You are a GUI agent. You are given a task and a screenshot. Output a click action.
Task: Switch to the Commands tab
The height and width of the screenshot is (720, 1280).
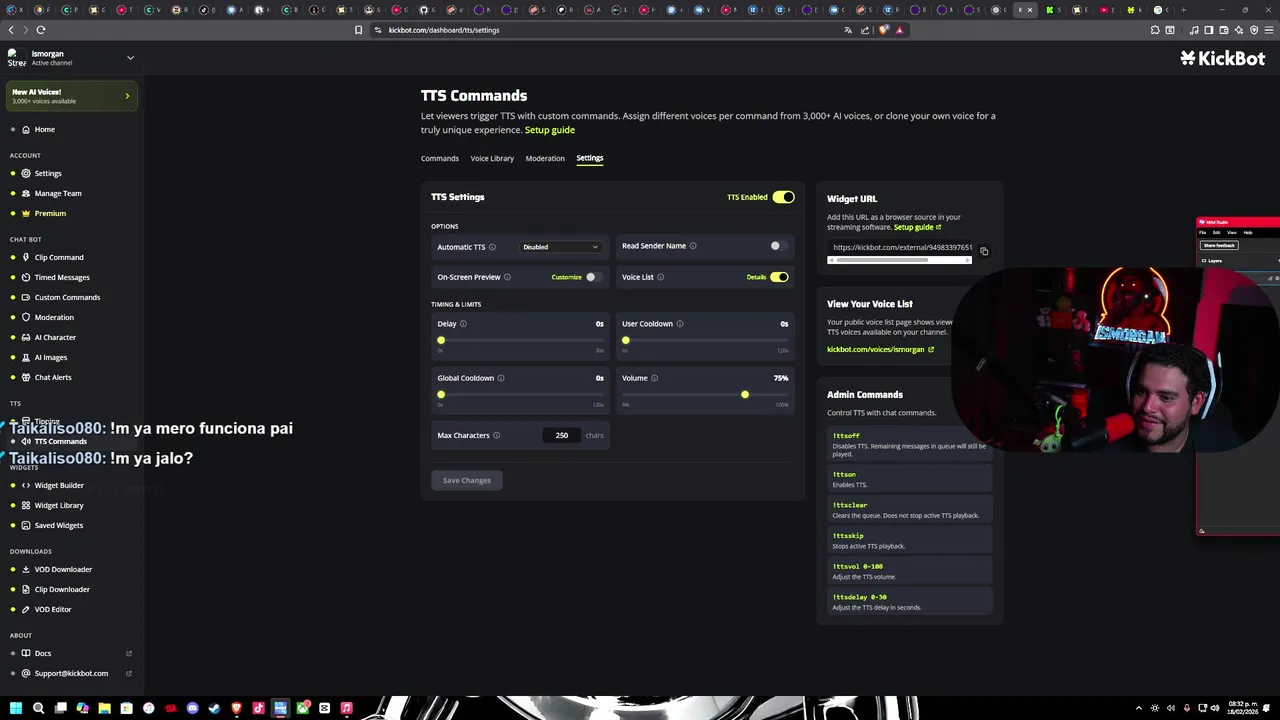(440, 158)
